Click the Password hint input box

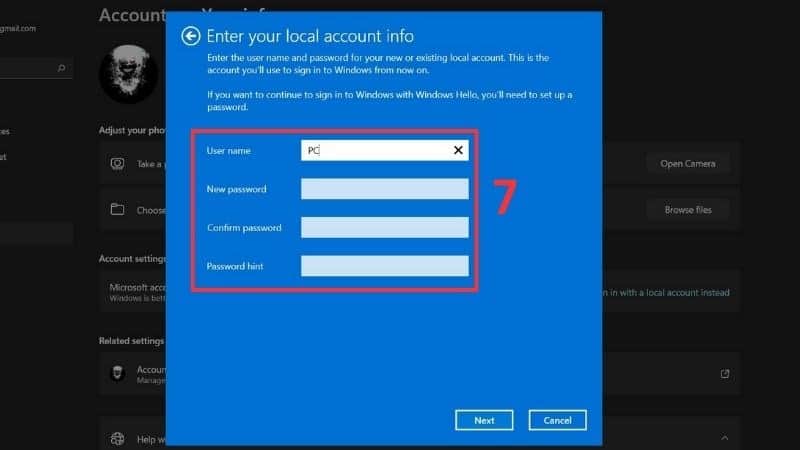pyautogui.click(x=384, y=266)
